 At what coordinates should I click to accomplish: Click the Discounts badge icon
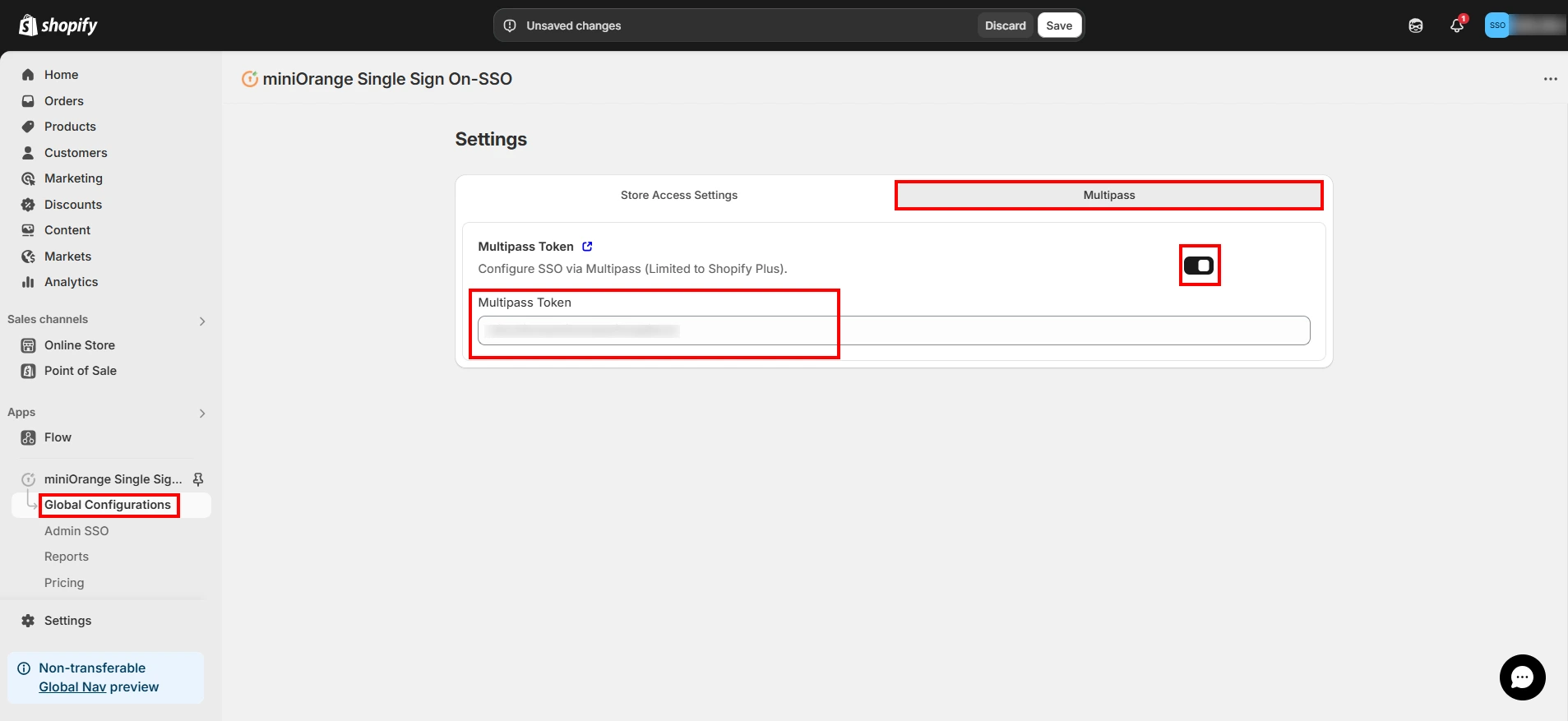coord(28,205)
